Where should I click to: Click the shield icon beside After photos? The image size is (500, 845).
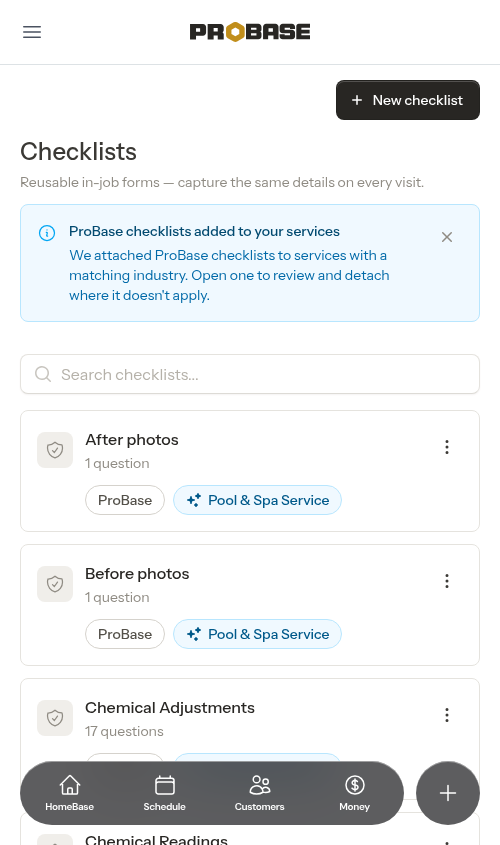[x=55, y=450]
